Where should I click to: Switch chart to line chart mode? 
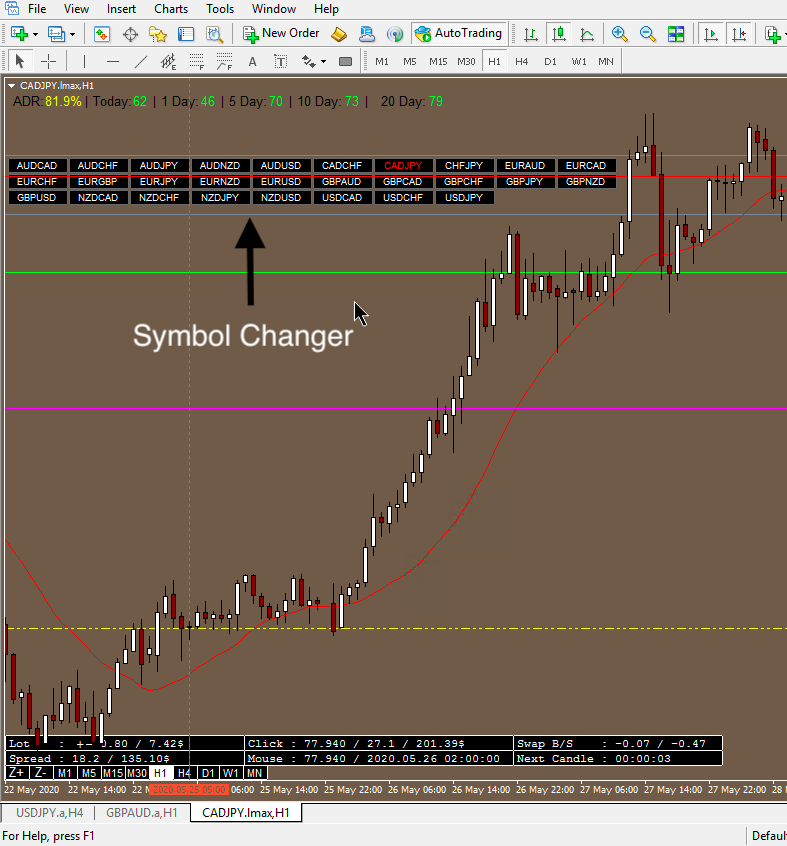(587, 35)
